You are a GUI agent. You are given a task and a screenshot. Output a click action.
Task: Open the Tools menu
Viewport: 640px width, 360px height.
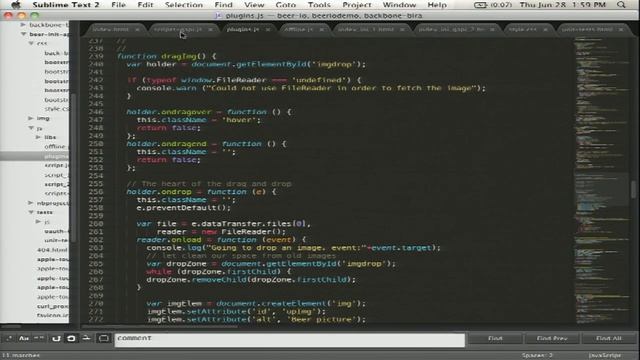tap(319, 5)
